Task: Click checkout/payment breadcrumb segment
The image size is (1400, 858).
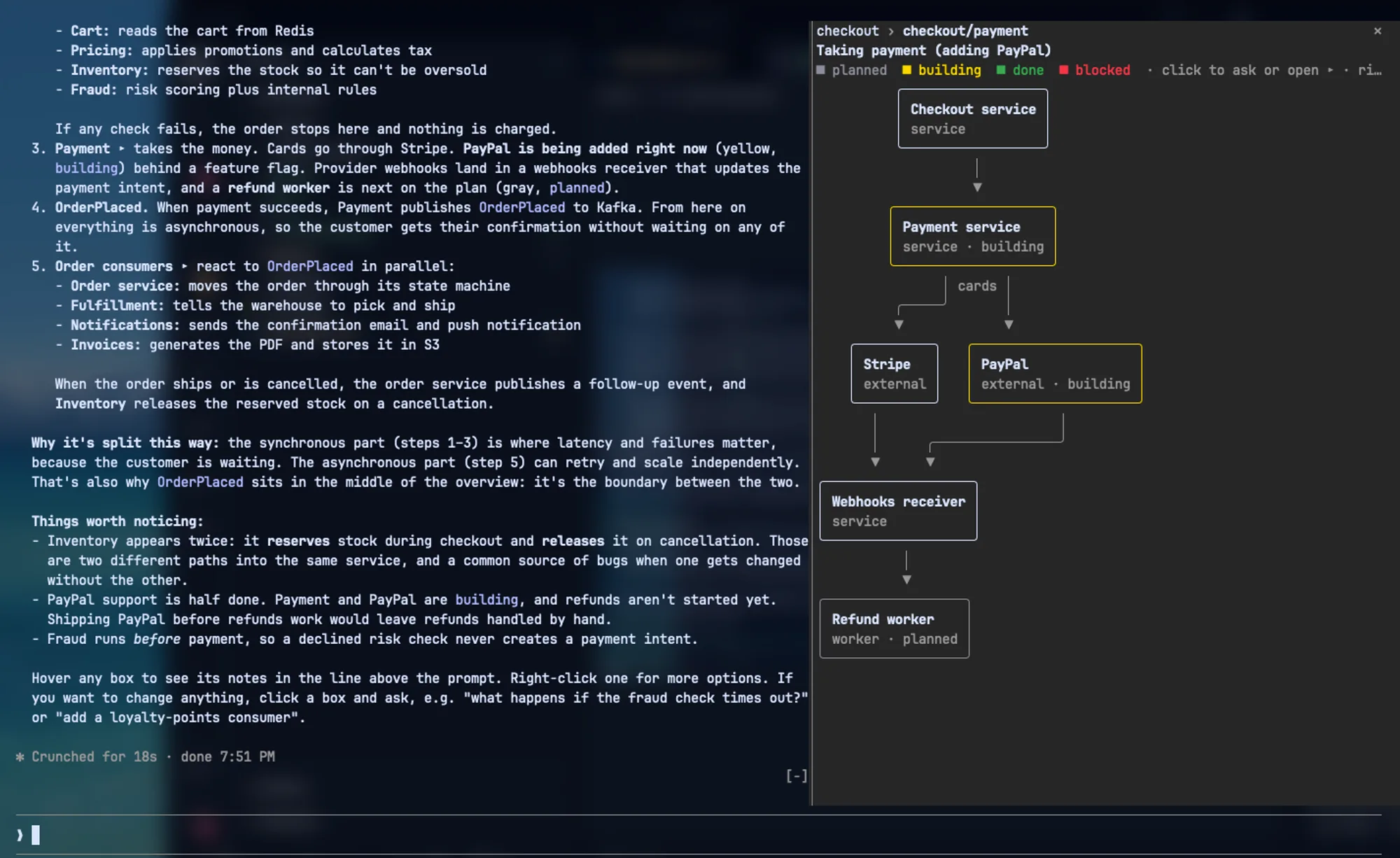Action: pos(965,31)
